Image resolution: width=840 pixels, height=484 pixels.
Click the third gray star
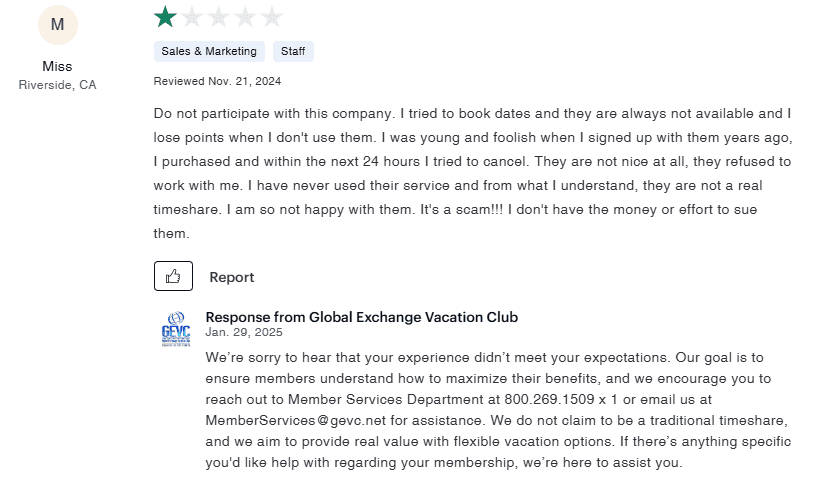click(x=218, y=16)
